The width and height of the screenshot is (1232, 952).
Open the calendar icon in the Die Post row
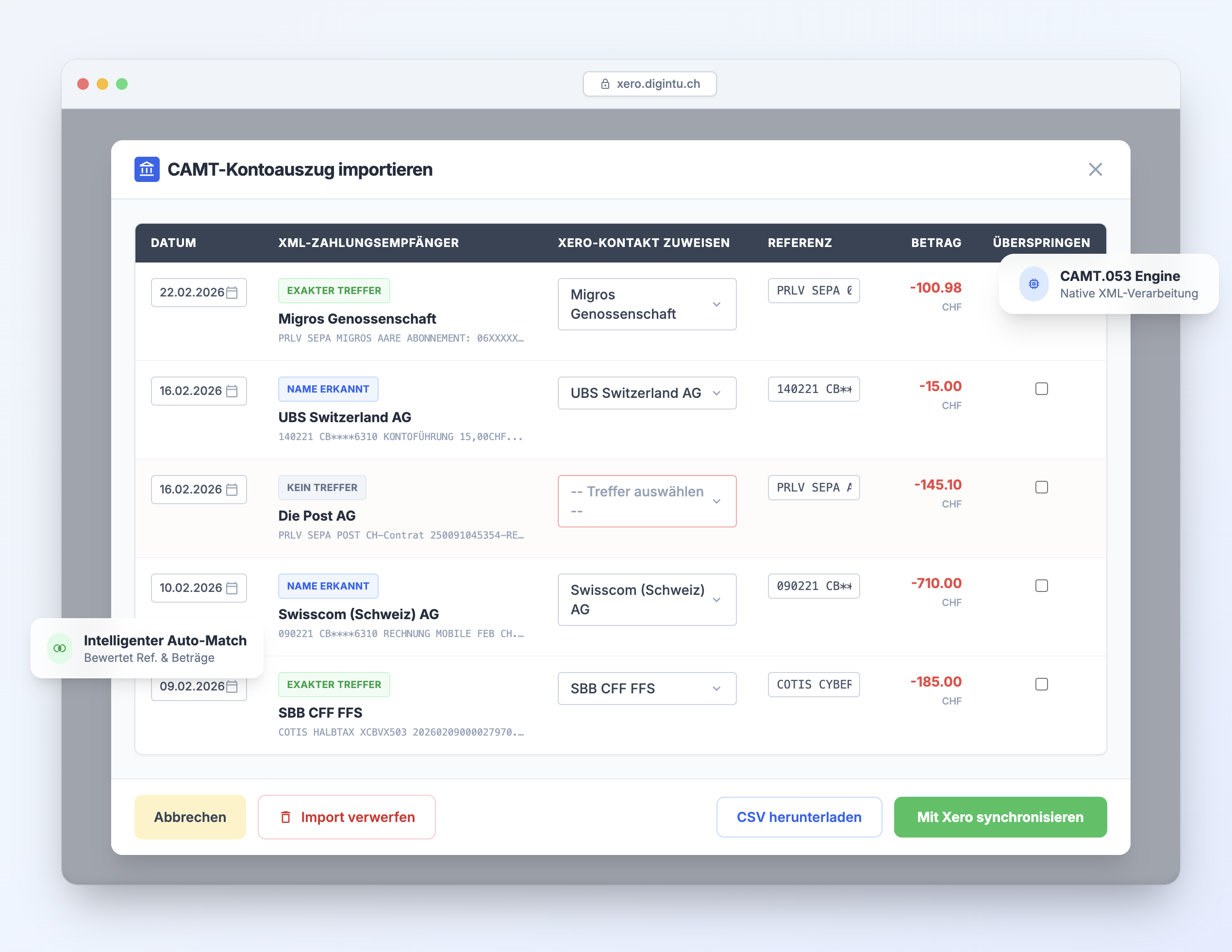click(x=232, y=490)
